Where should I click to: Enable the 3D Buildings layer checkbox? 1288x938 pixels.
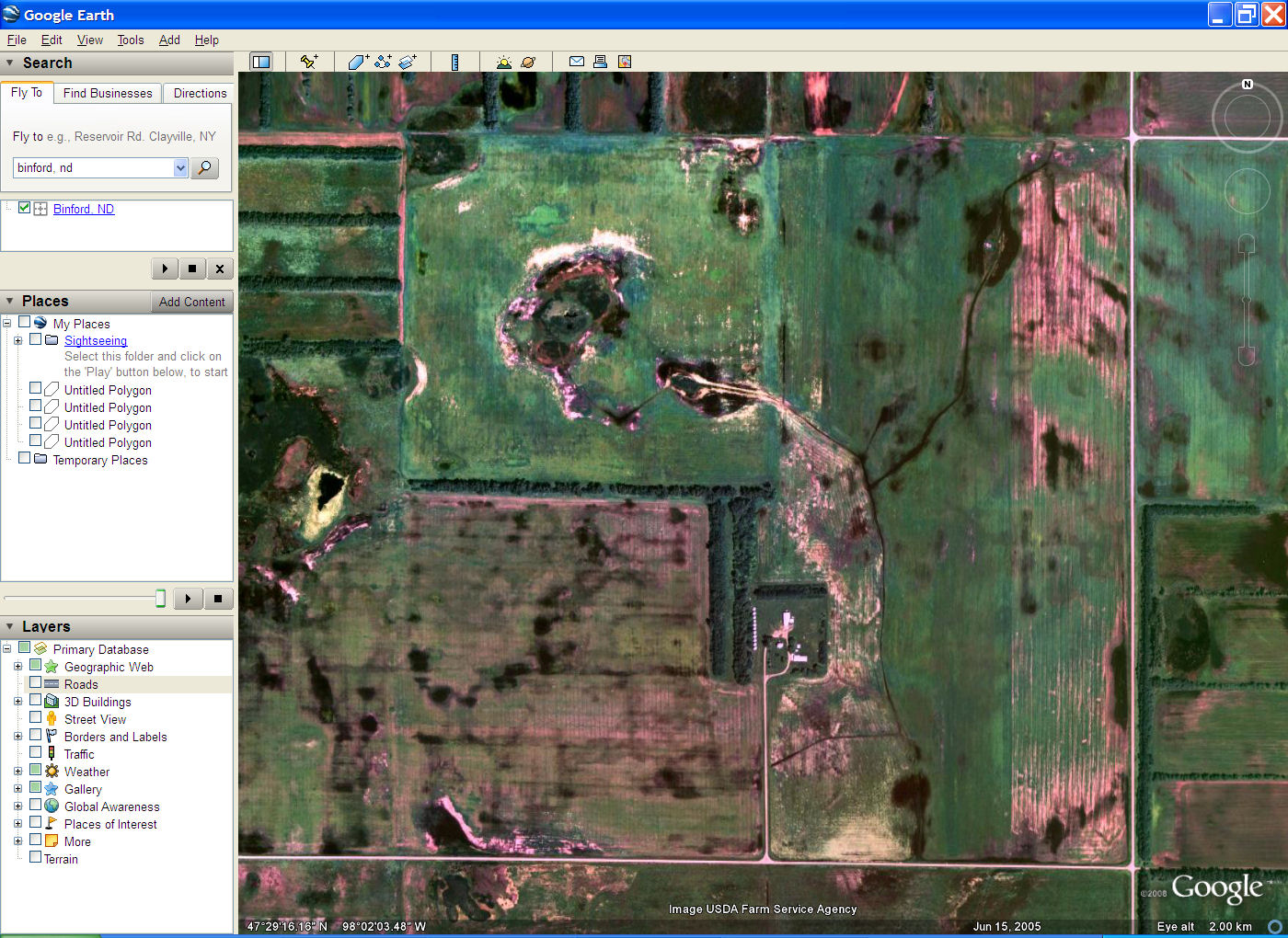pos(35,701)
